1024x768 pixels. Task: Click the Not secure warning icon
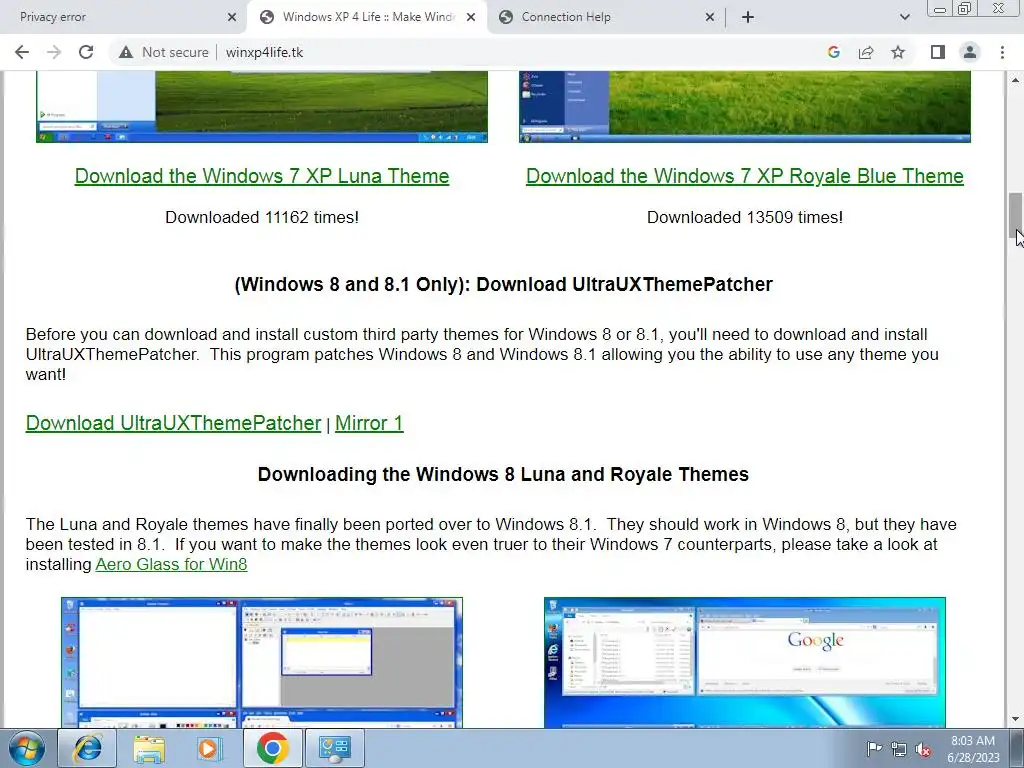pyautogui.click(x=126, y=52)
